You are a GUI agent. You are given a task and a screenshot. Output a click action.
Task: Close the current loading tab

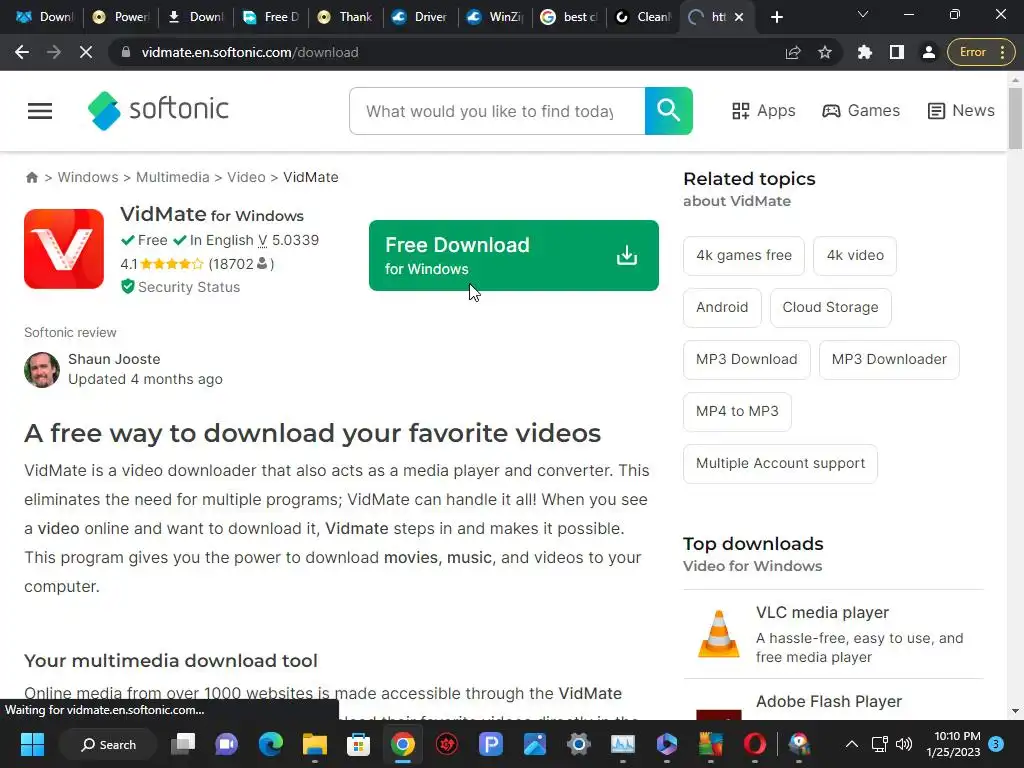(739, 17)
